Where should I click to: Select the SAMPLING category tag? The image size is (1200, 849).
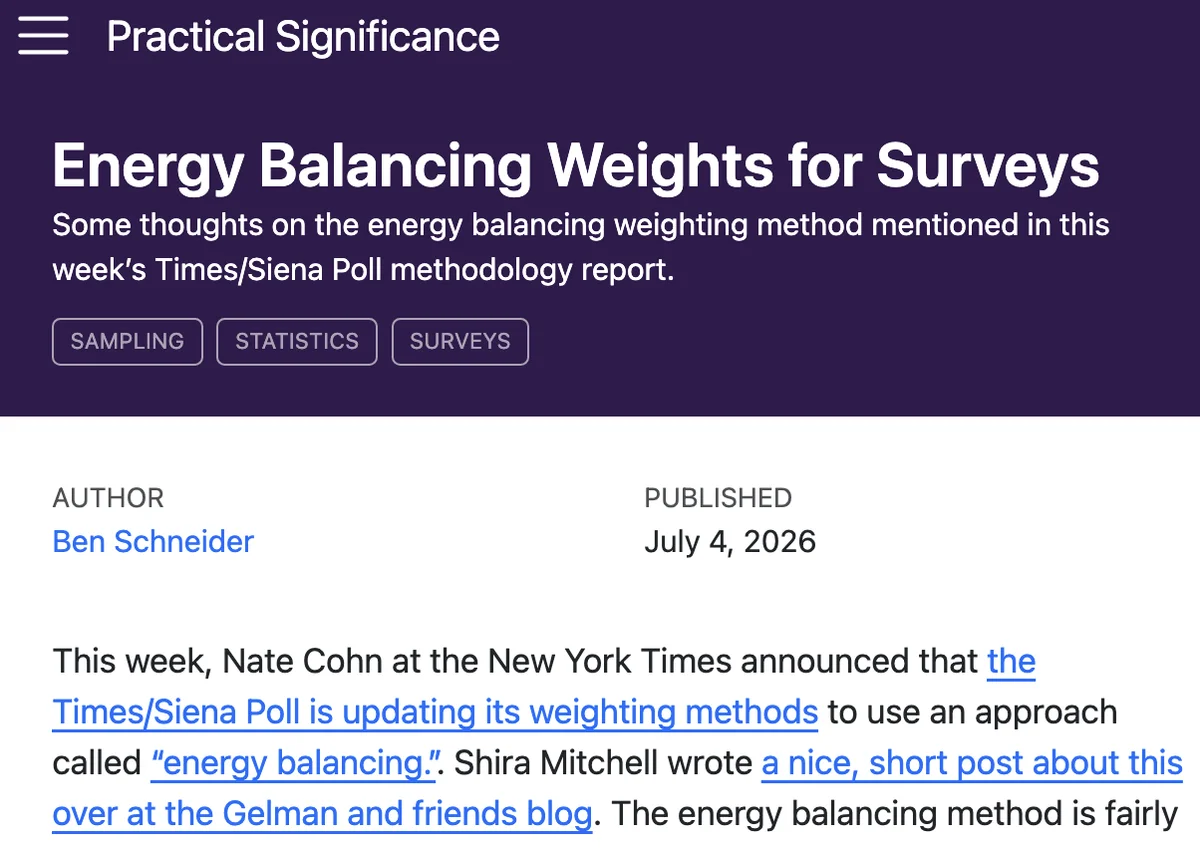coord(127,341)
